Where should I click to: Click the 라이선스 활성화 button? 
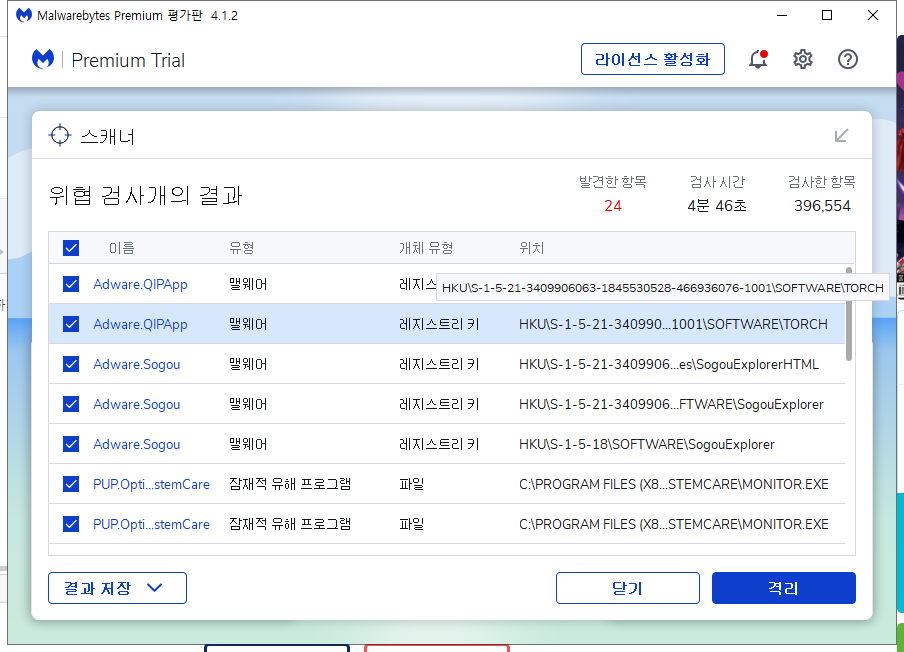(653, 59)
